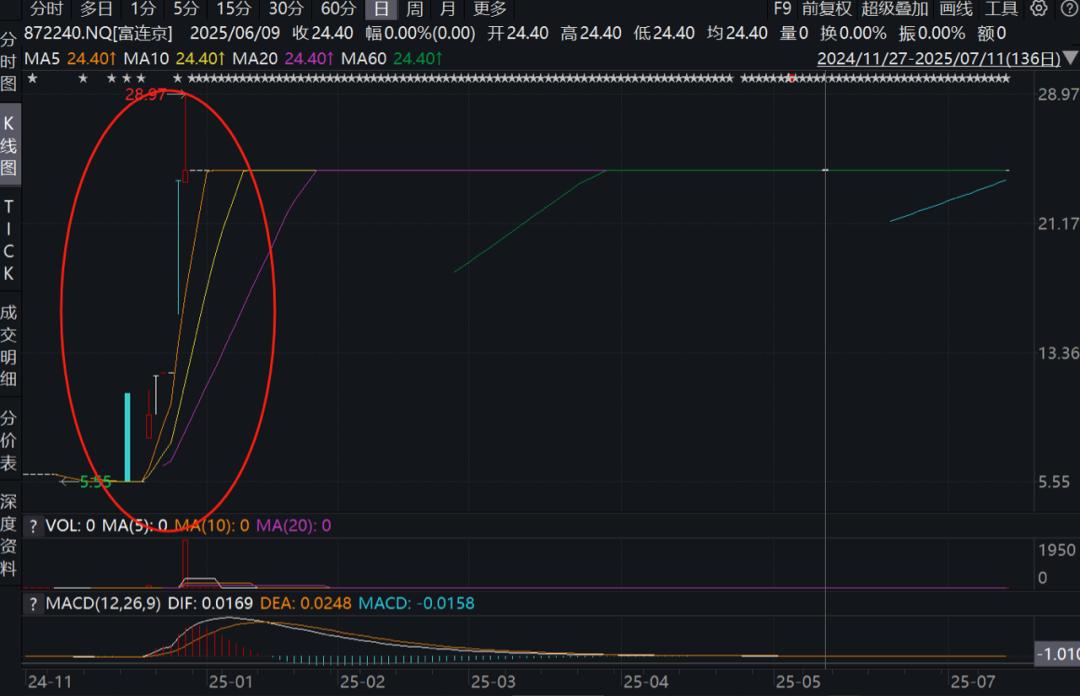This screenshot has height=696, width=1080.
Task: Click the red candlestick peaking at 28.97
Action: [185, 138]
